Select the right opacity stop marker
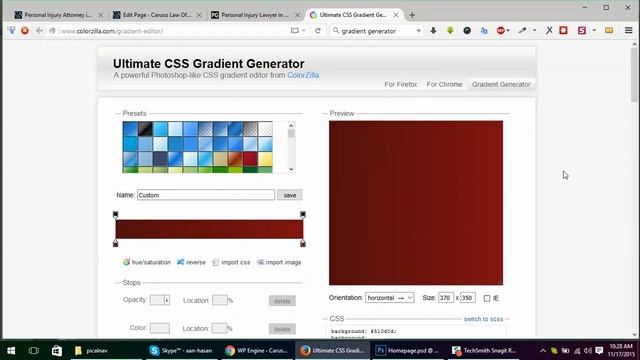The height and width of the screenshot is (360, 640). click(x=302, y=214)
